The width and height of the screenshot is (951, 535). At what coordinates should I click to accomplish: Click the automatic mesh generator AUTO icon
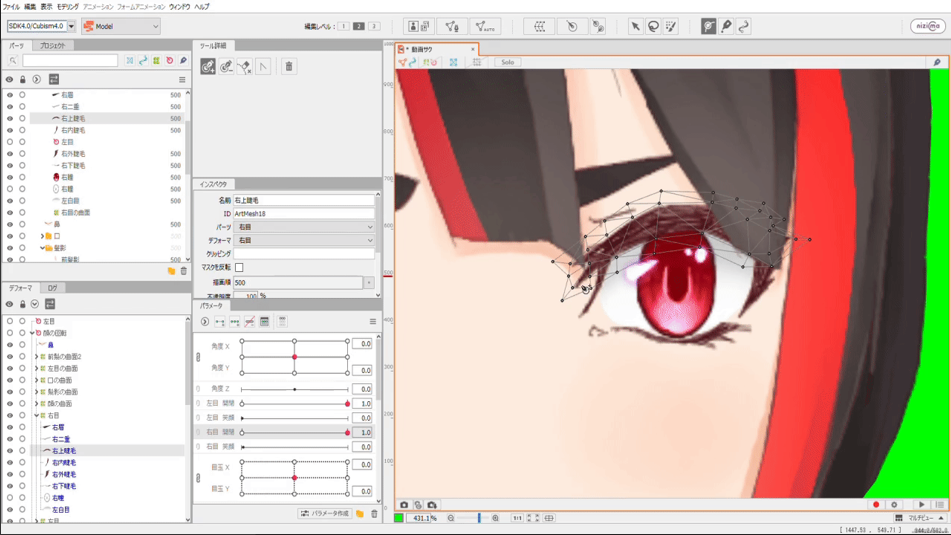[485, 26]
